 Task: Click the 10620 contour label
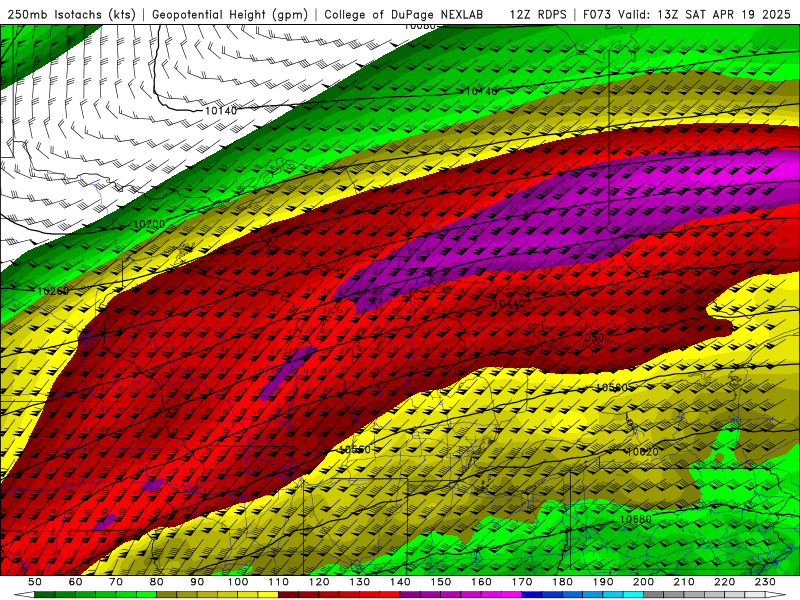coord(642,452)
